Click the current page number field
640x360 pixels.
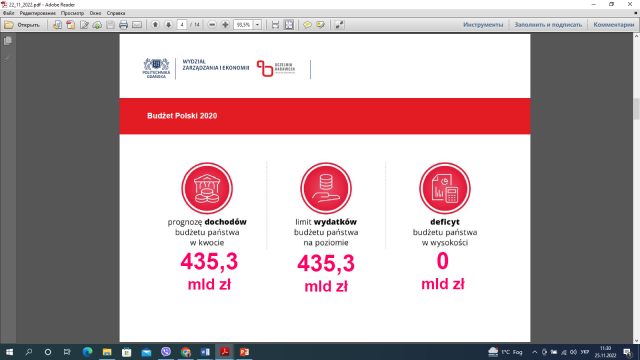pyautogui.click(x=182, y=25)
